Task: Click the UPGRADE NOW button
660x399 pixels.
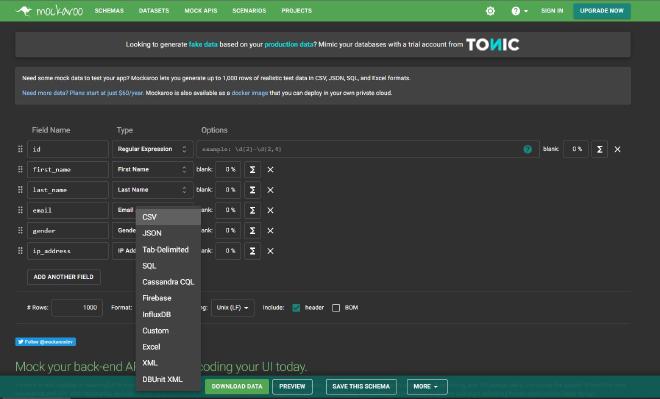Action: (x=601, y=11)
